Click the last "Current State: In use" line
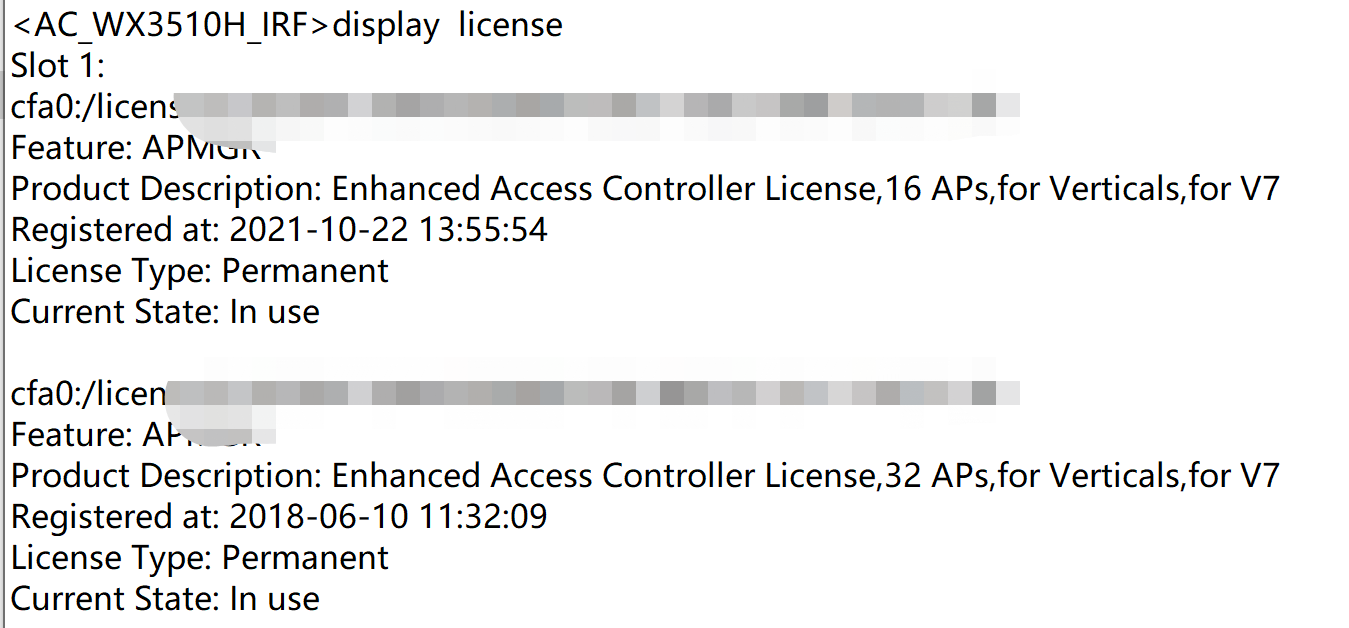The image size is (1349, 628). point(165,599)
